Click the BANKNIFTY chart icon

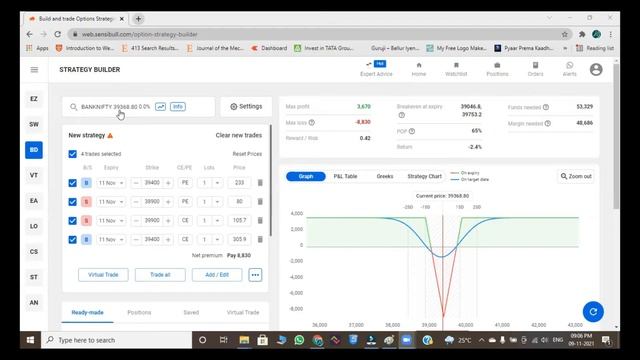point(160,107)
